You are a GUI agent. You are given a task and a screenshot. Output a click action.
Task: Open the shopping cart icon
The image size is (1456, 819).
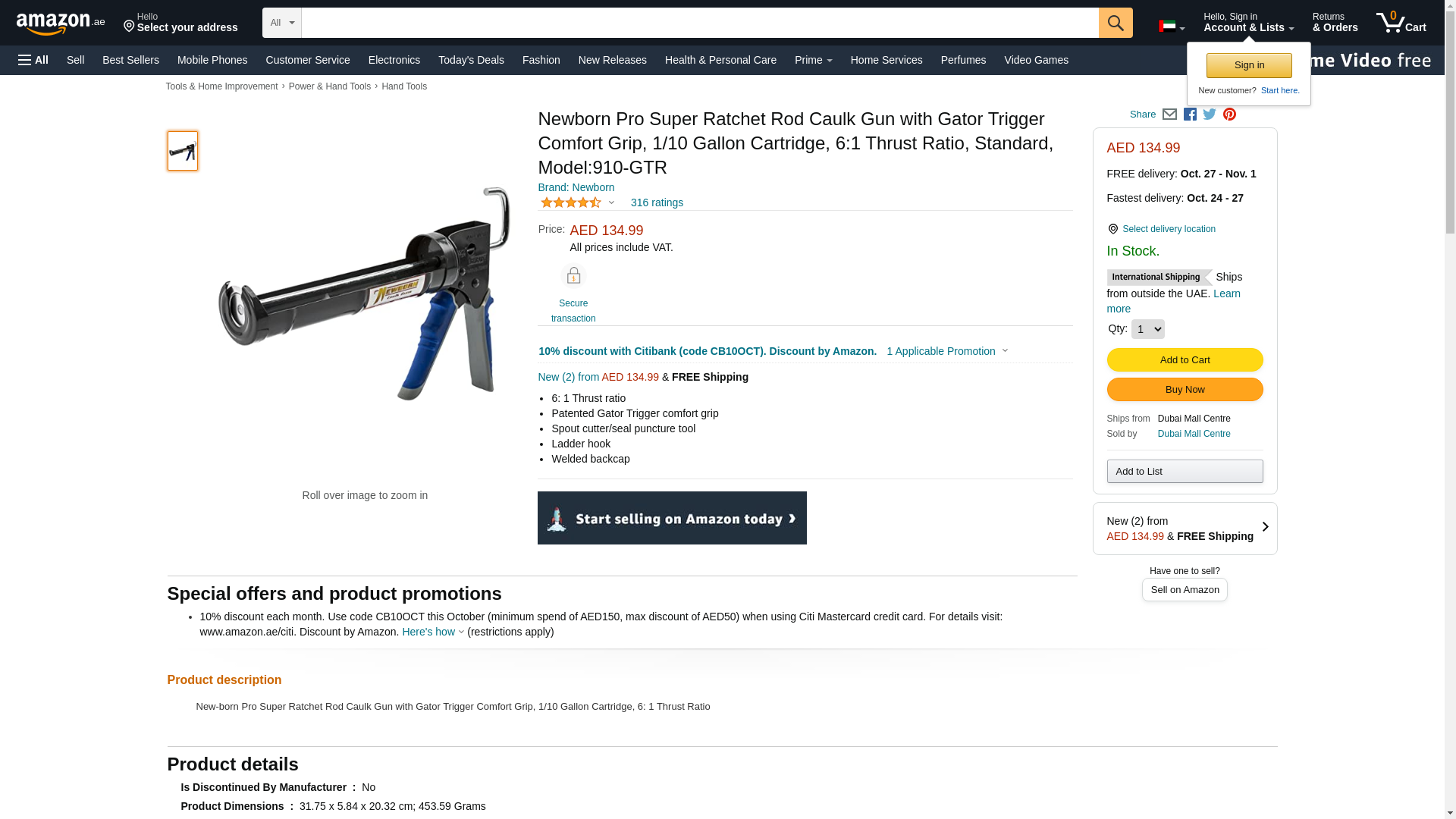(x=1401, y=23)
